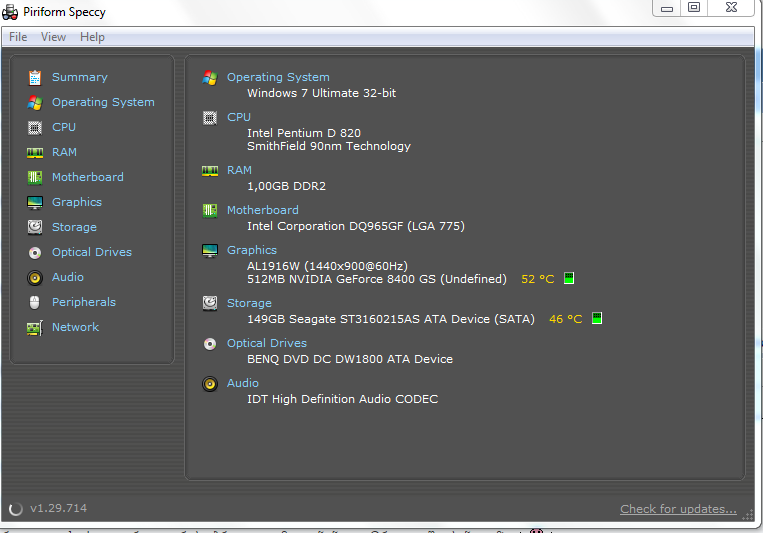Click the Graphics monitor icon in summary panel
This screenshot has height=533, width=763.
tap(210, 251)
